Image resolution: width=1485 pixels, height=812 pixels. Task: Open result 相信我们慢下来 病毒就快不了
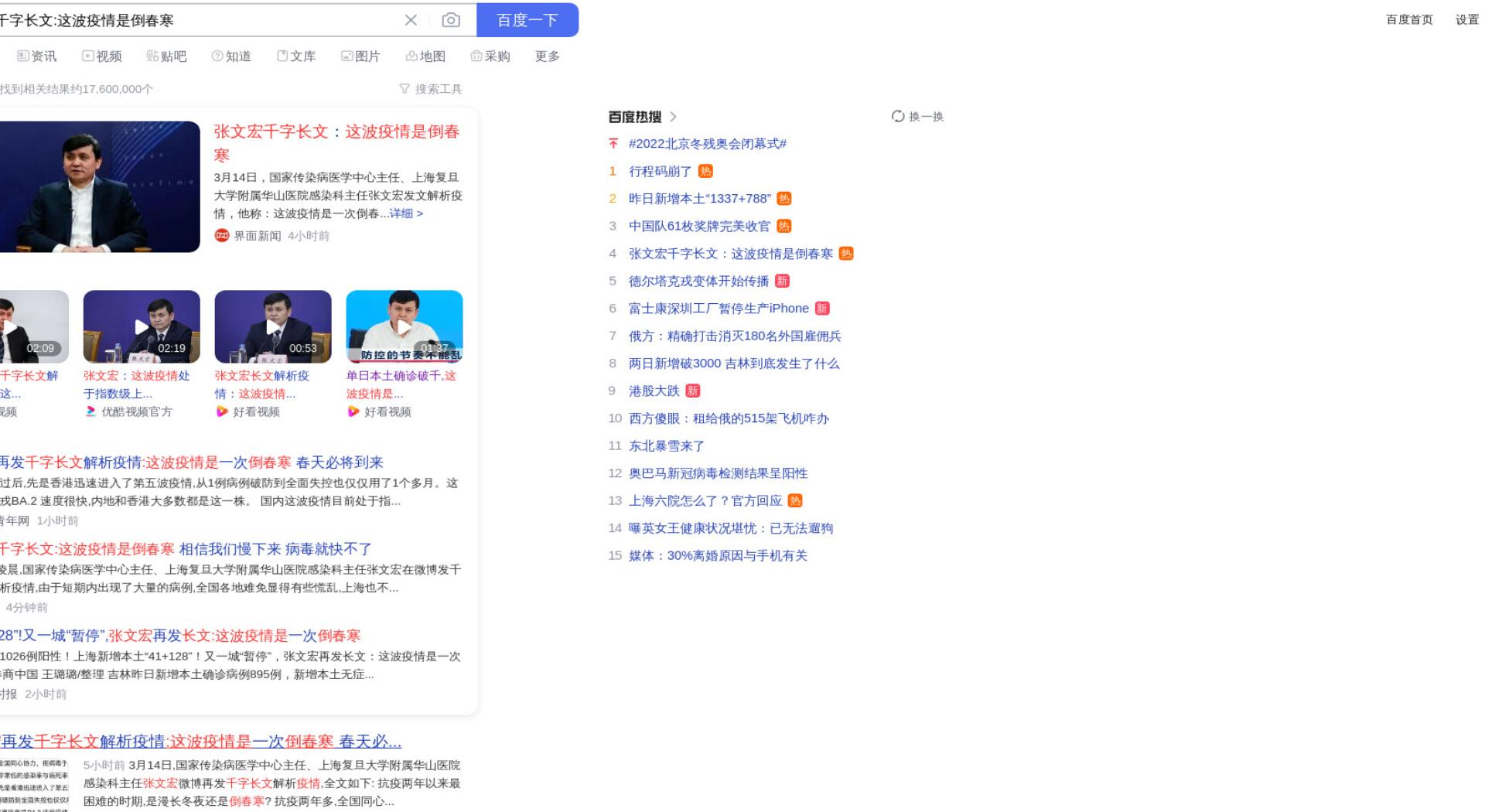[186, 549]
